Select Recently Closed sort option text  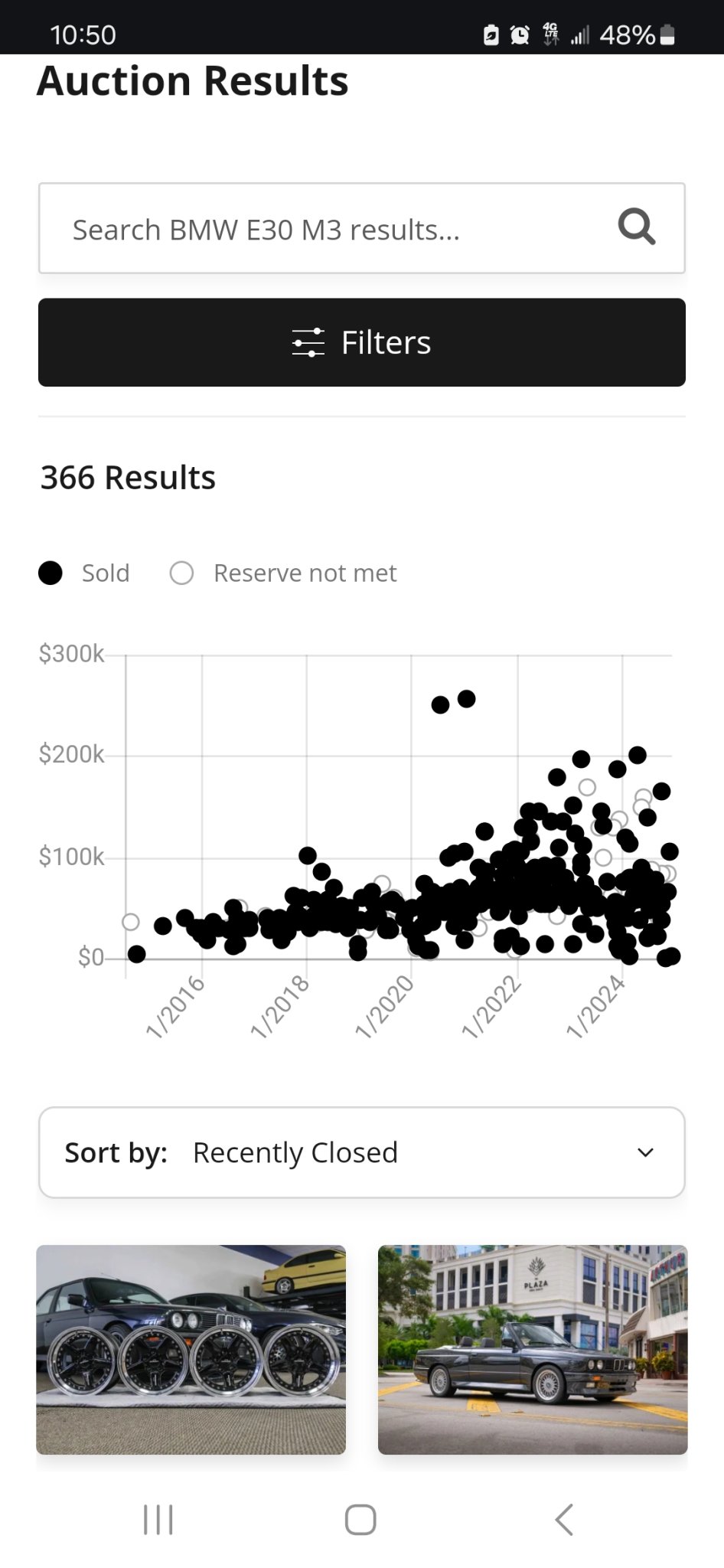pos(295,1152)
